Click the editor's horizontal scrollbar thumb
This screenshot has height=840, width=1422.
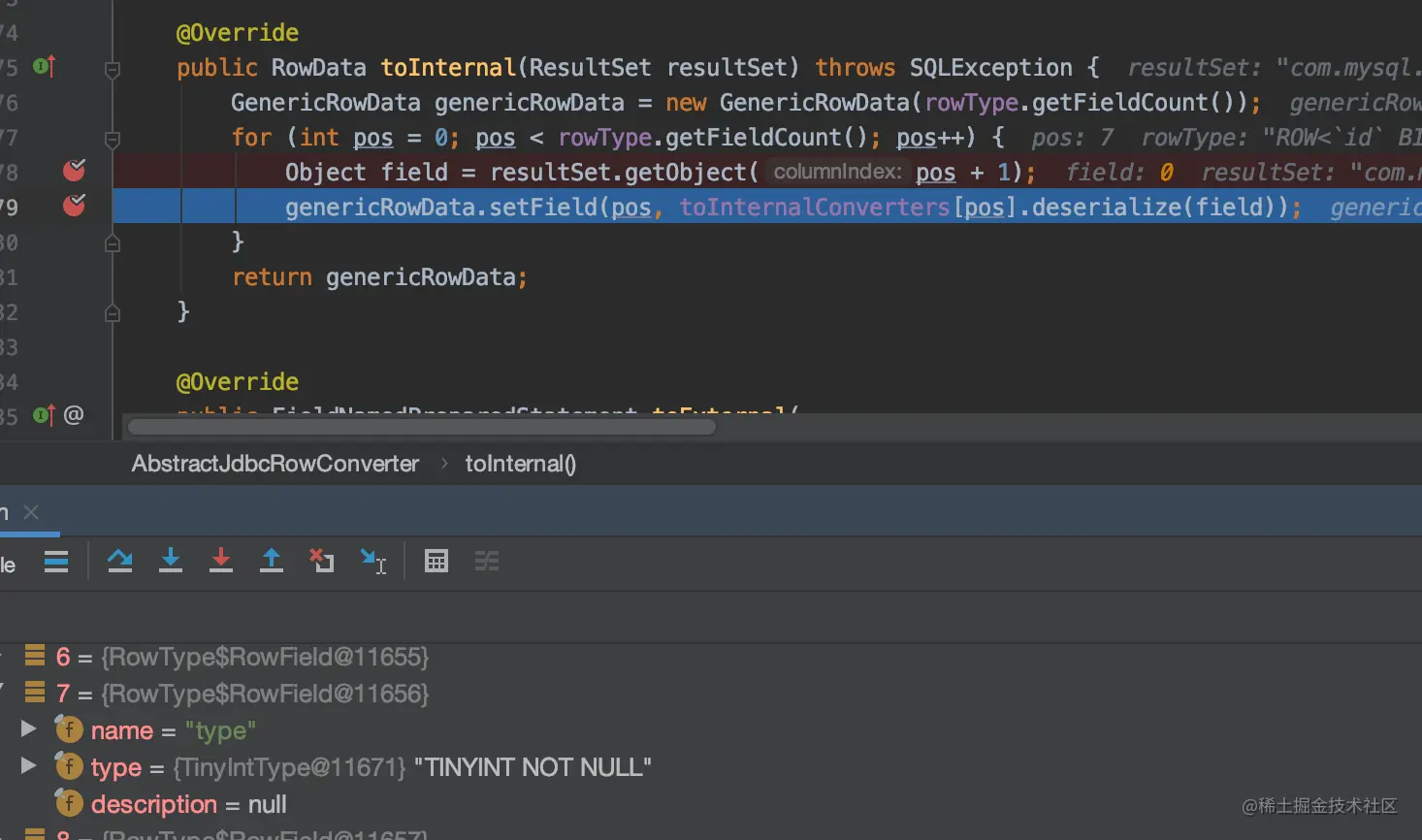tap(422, 427)
